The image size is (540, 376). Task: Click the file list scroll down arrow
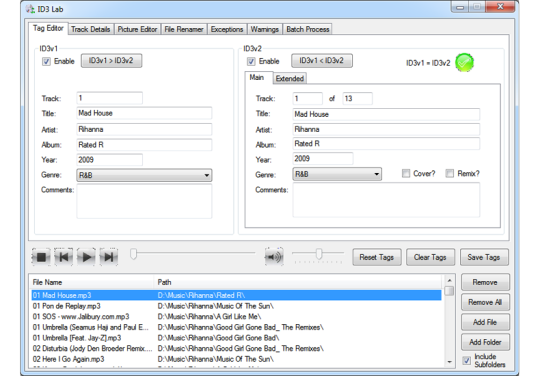click(449, 362)
